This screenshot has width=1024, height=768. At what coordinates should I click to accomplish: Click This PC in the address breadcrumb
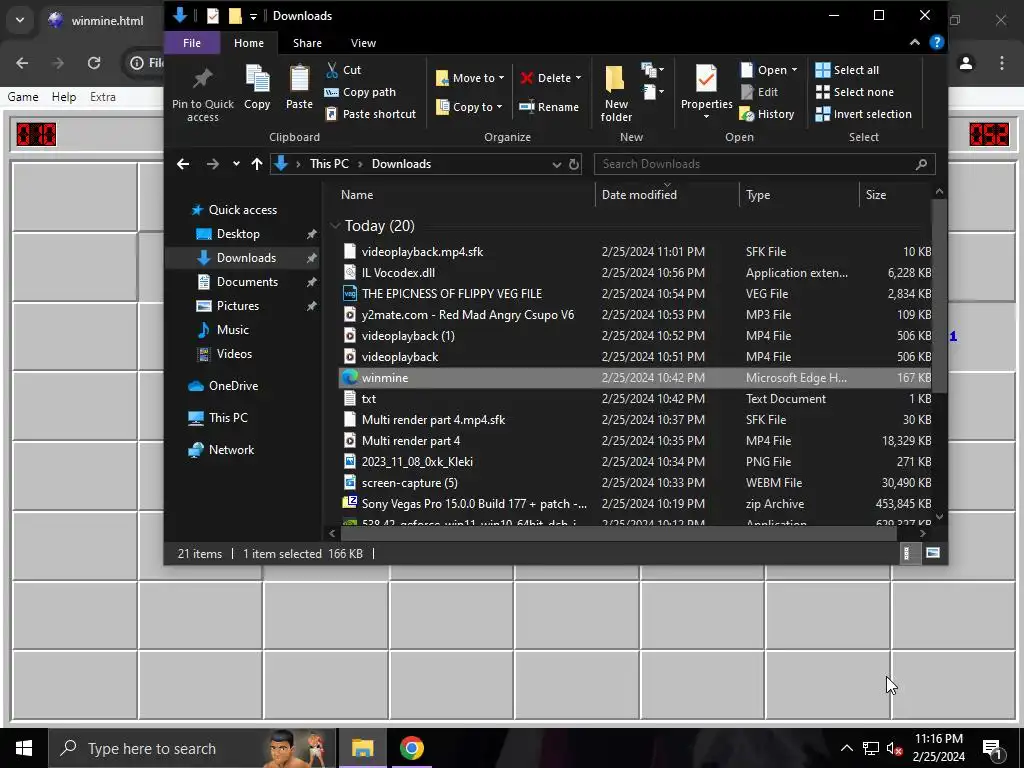(329, 164)
